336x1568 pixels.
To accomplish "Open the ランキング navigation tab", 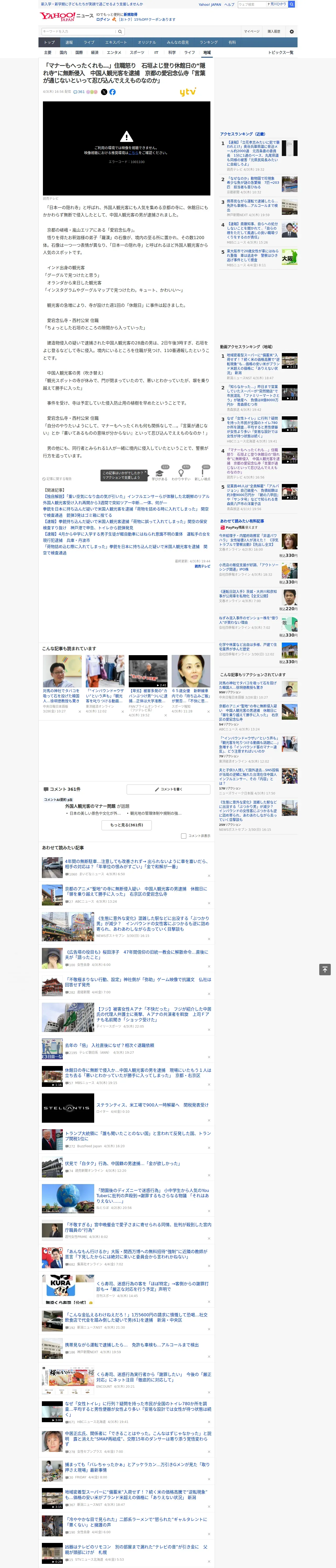I will 209,43.
